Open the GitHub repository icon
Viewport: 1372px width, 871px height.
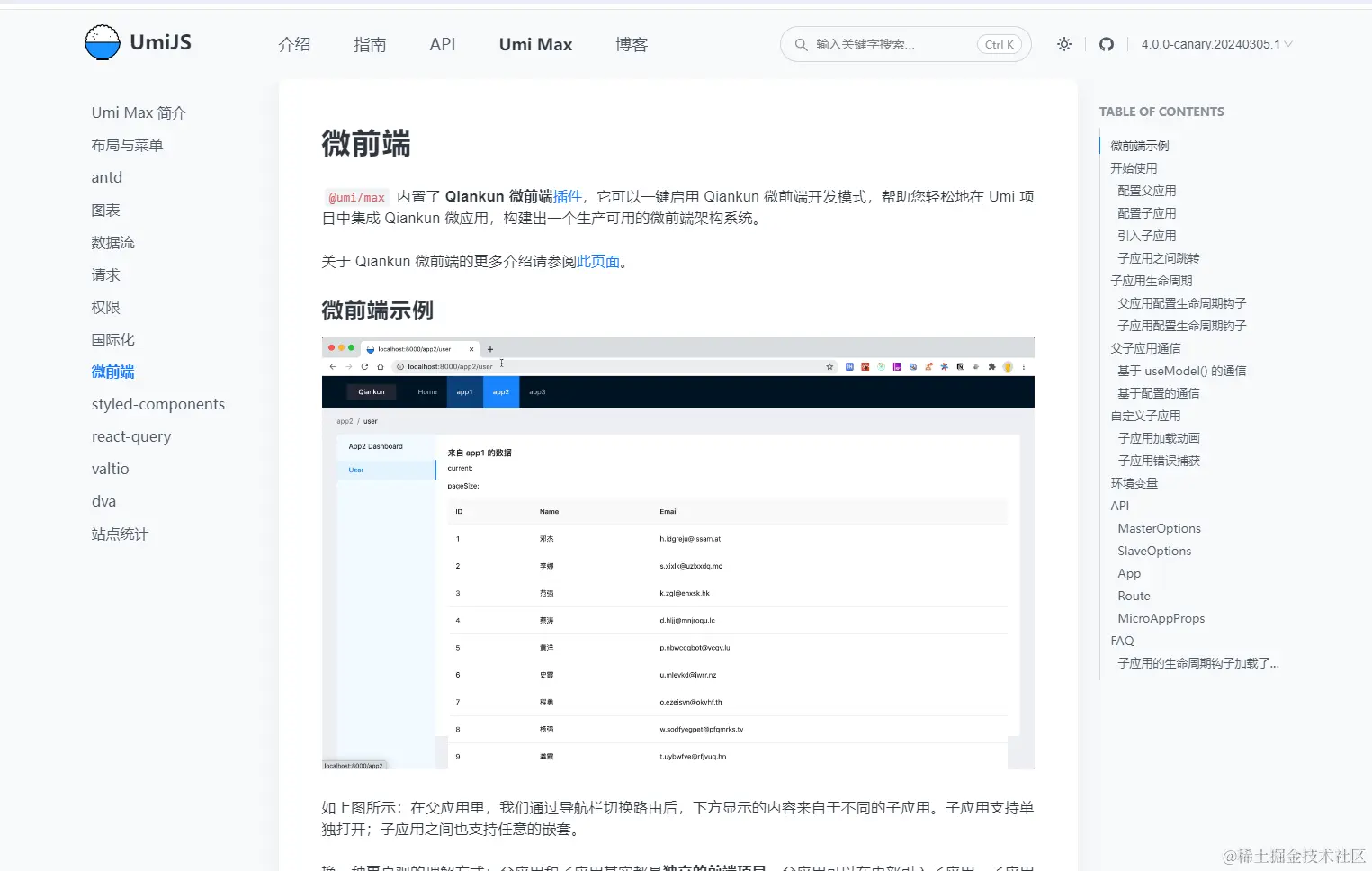pos(1107,44)
